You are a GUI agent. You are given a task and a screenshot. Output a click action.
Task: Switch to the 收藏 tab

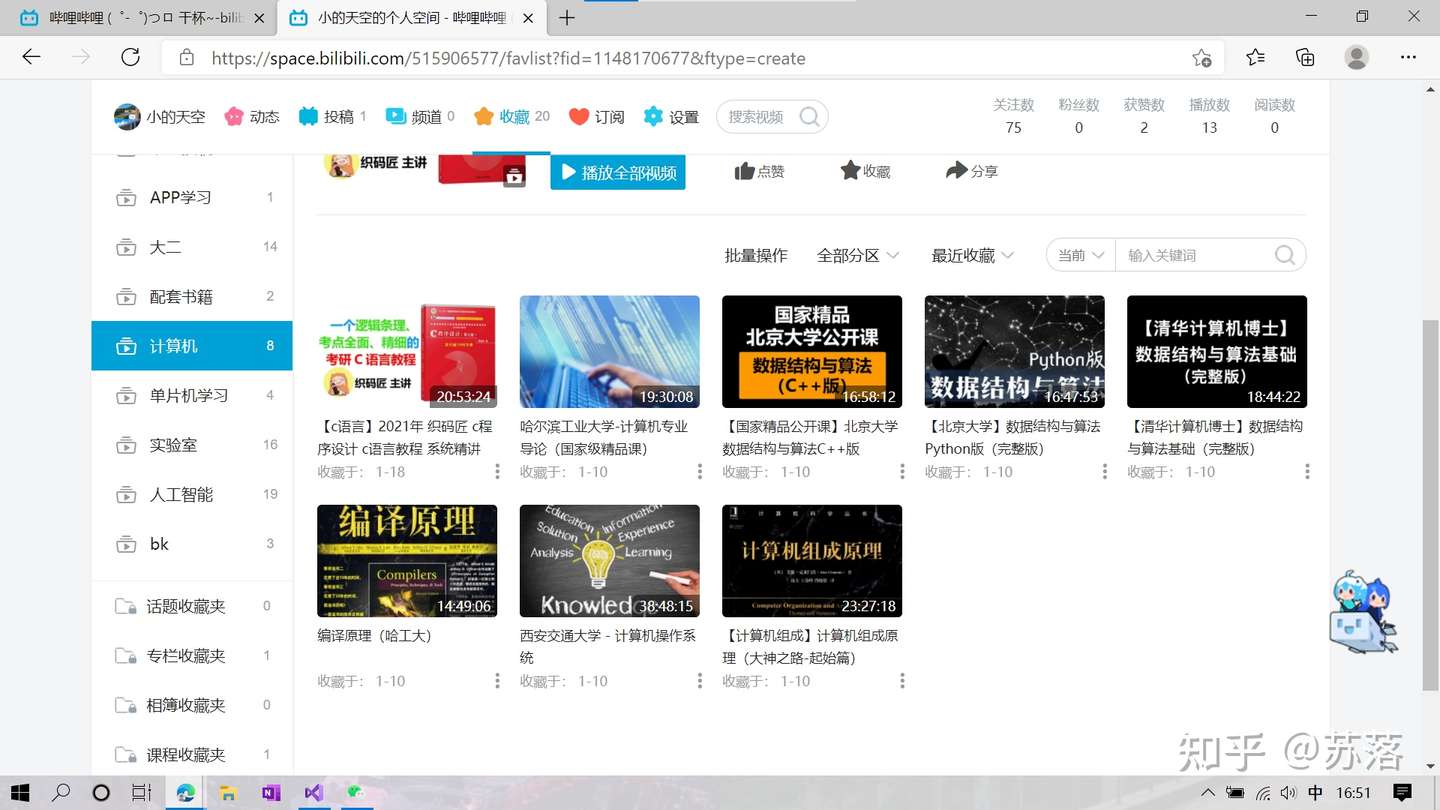coord(512,117)
